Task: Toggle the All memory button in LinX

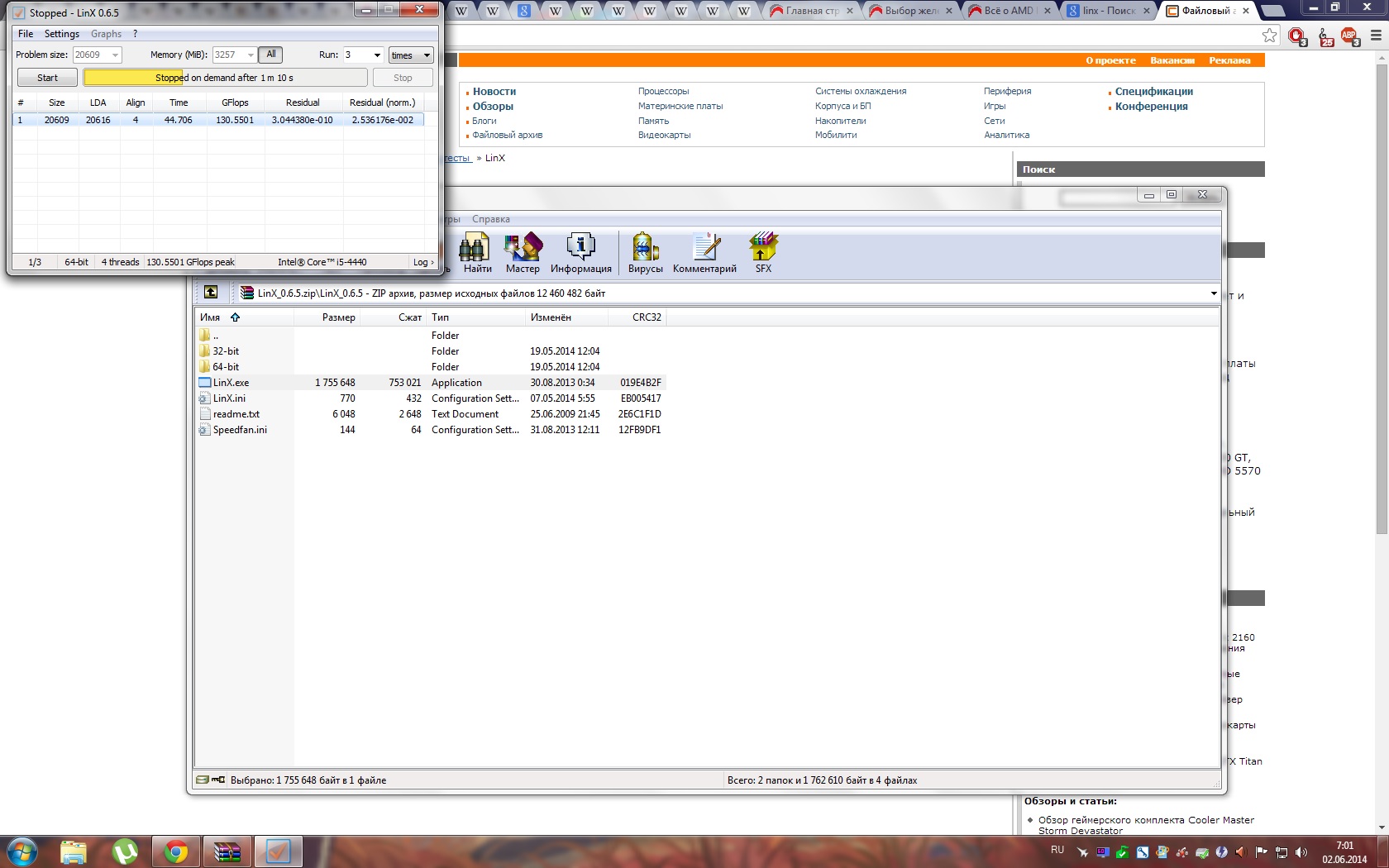Action: (x=271, y=55)
